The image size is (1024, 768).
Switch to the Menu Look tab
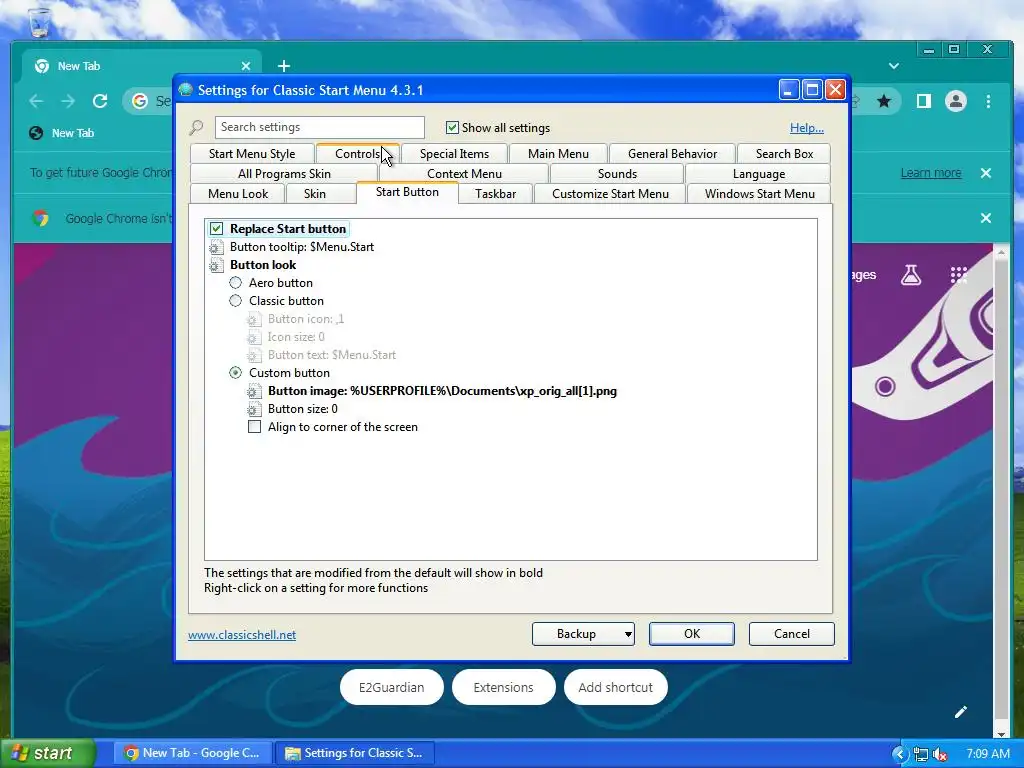click(x=238, y=194)
